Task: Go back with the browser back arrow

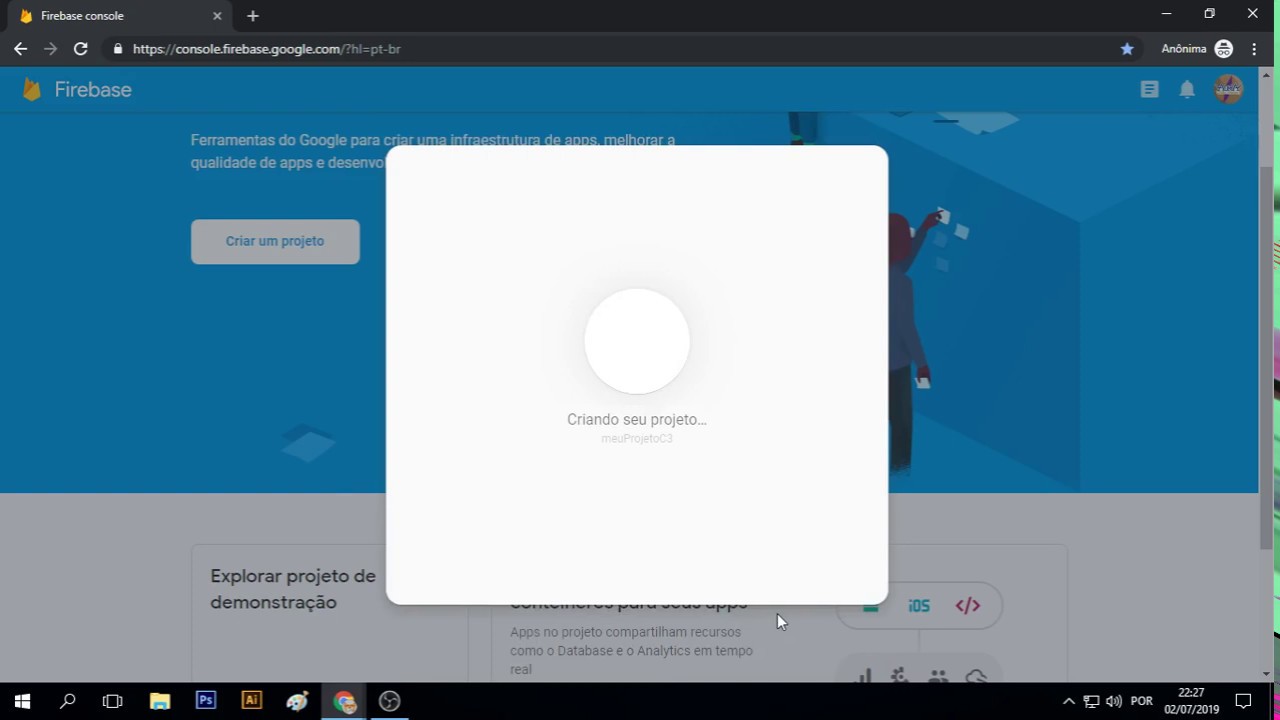Action: tap(20, 49)
